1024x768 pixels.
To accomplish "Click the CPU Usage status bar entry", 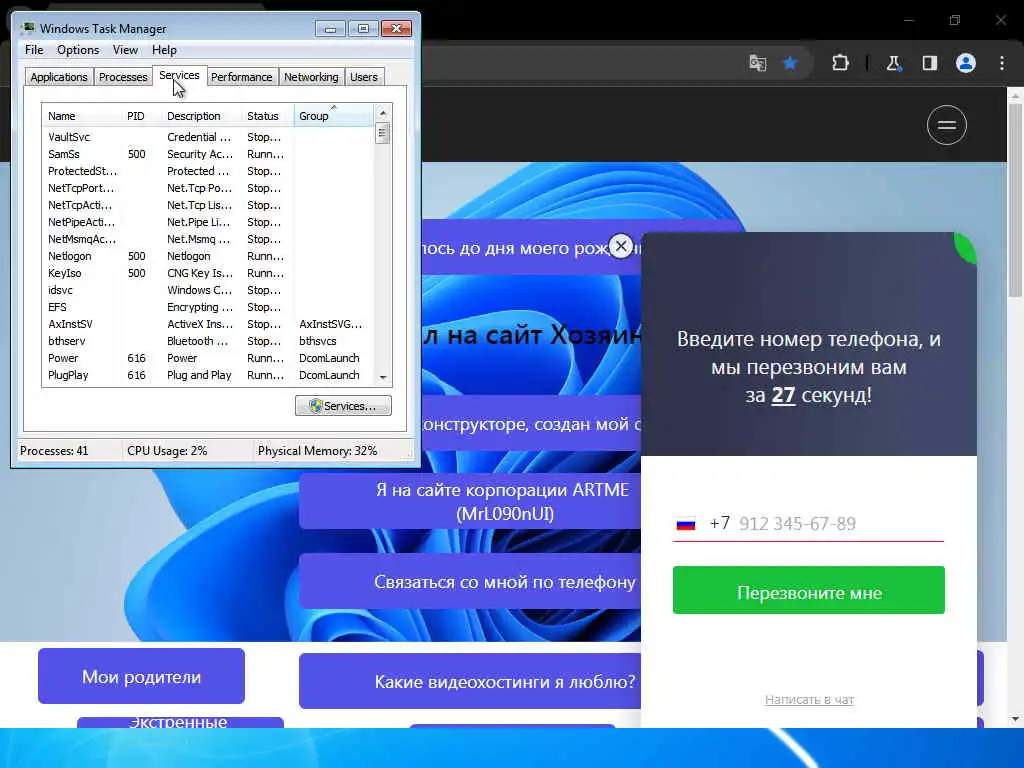I will tap(167, 451).
